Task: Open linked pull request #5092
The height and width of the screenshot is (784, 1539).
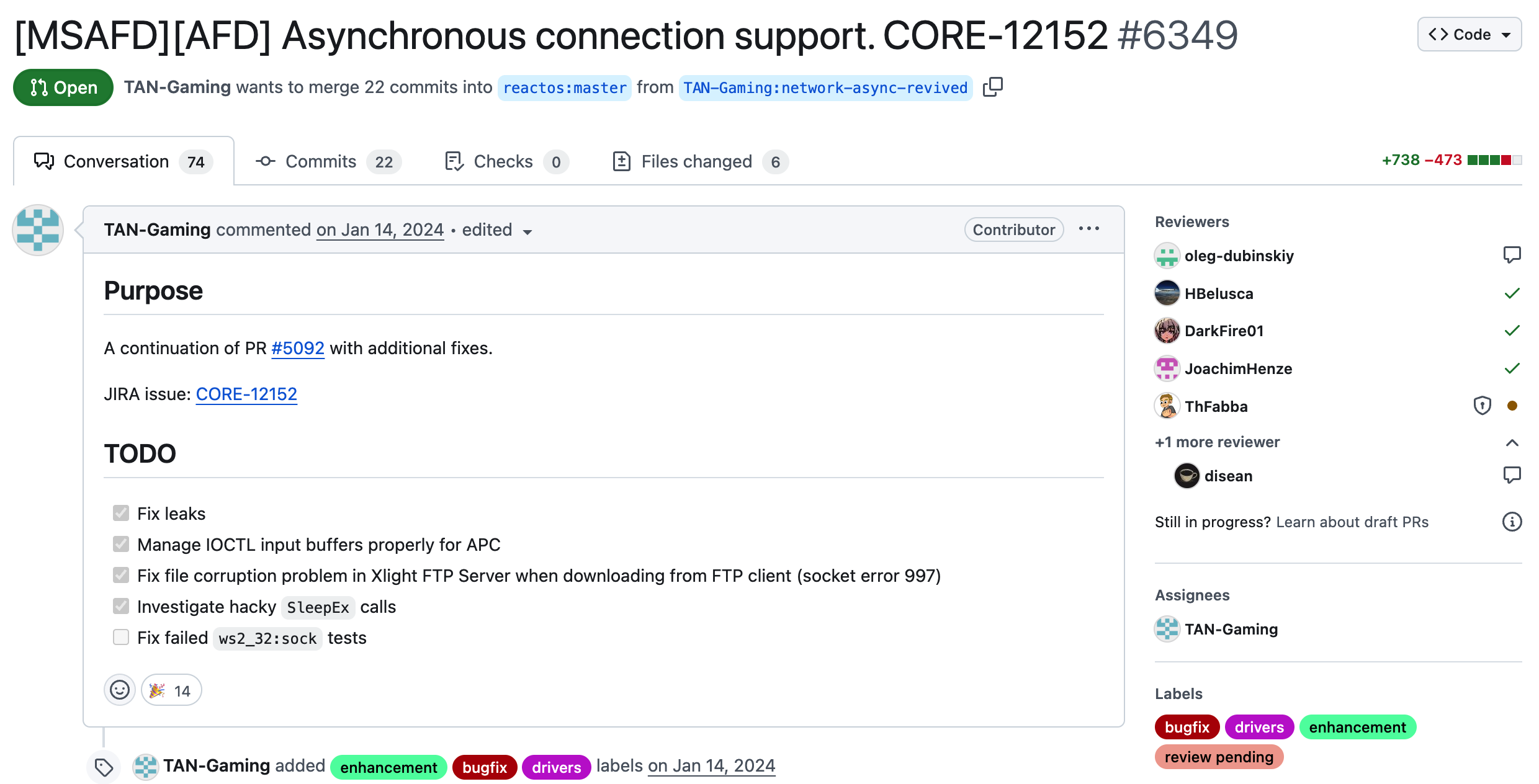Action: click(297, 348)
